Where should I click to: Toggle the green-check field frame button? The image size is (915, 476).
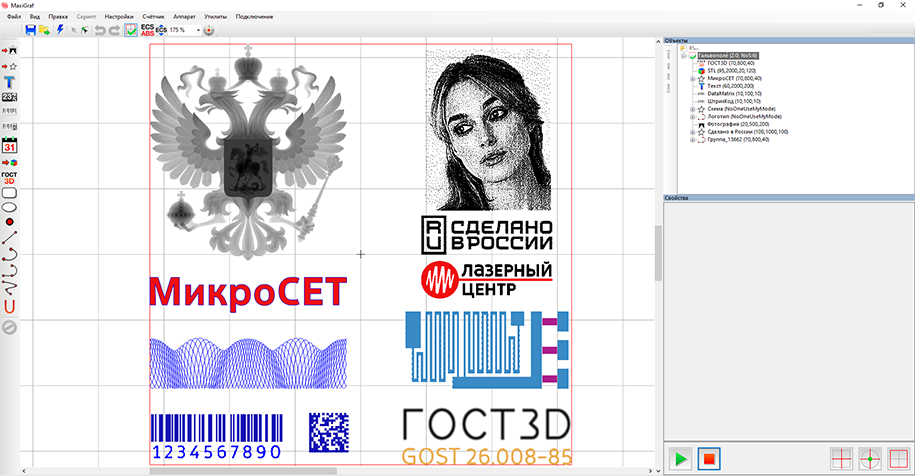tap(131, 30)
